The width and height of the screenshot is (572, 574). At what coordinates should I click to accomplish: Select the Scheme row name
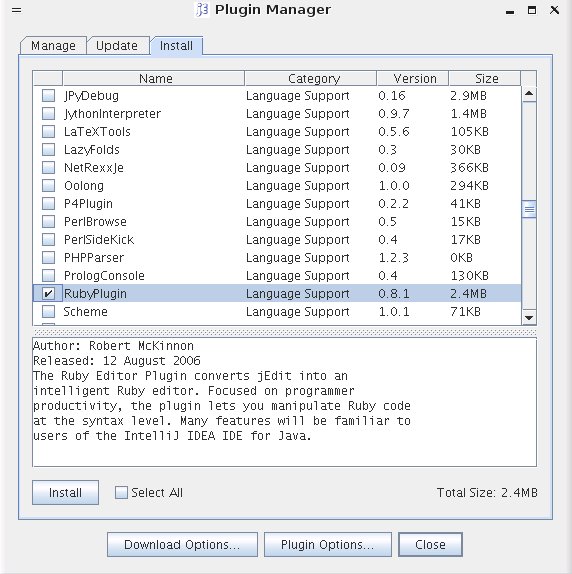(x=86, y=312)
